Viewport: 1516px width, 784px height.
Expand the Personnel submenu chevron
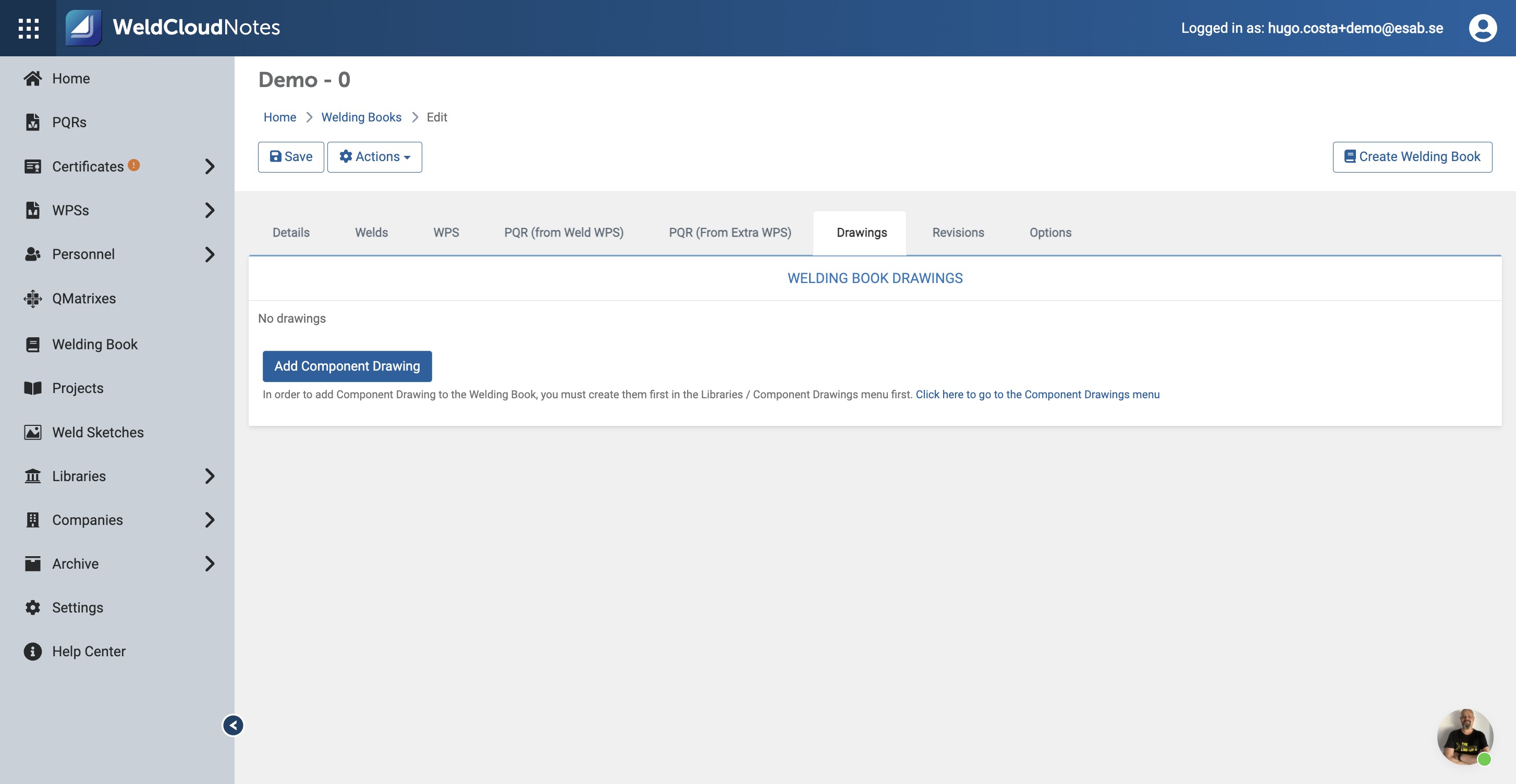(x=210, y=254)
